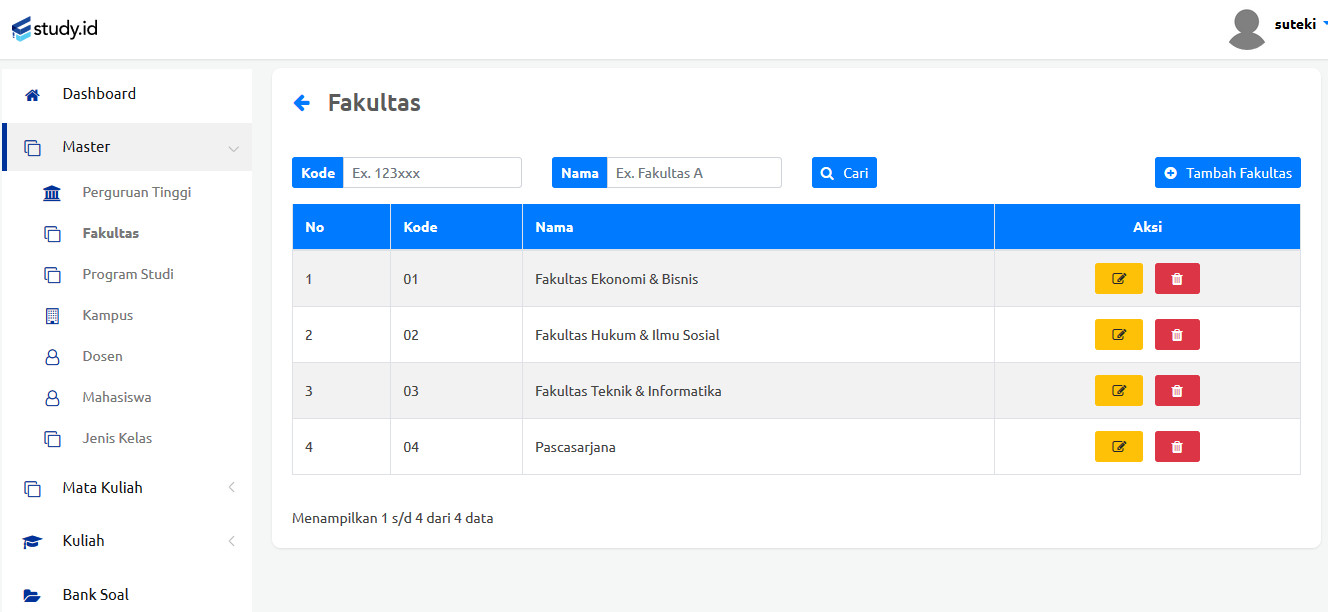
Task: Click the Kode column header
Action: click(456, 227)
